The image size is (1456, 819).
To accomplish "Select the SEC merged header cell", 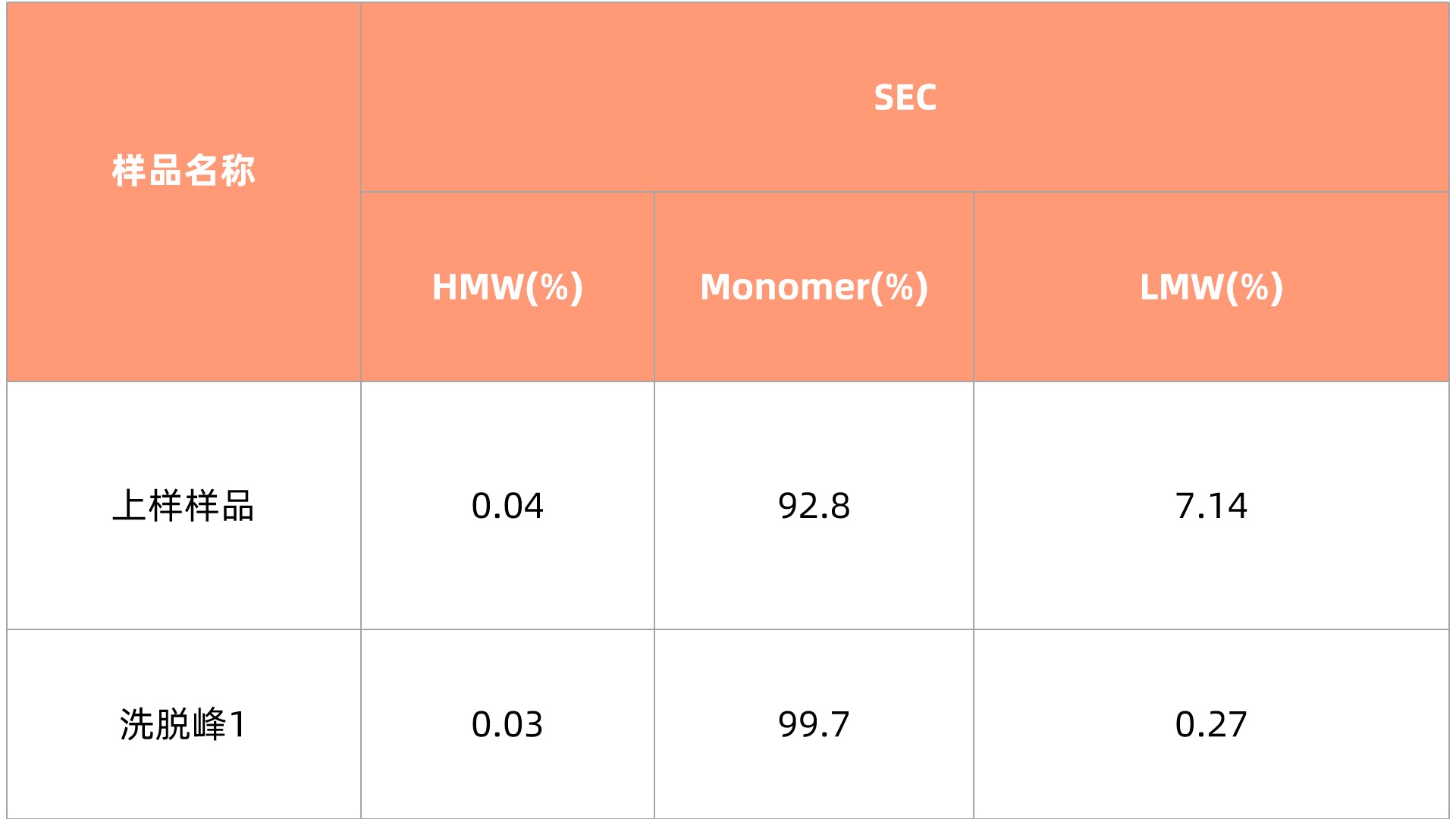I will click(905, 98).
